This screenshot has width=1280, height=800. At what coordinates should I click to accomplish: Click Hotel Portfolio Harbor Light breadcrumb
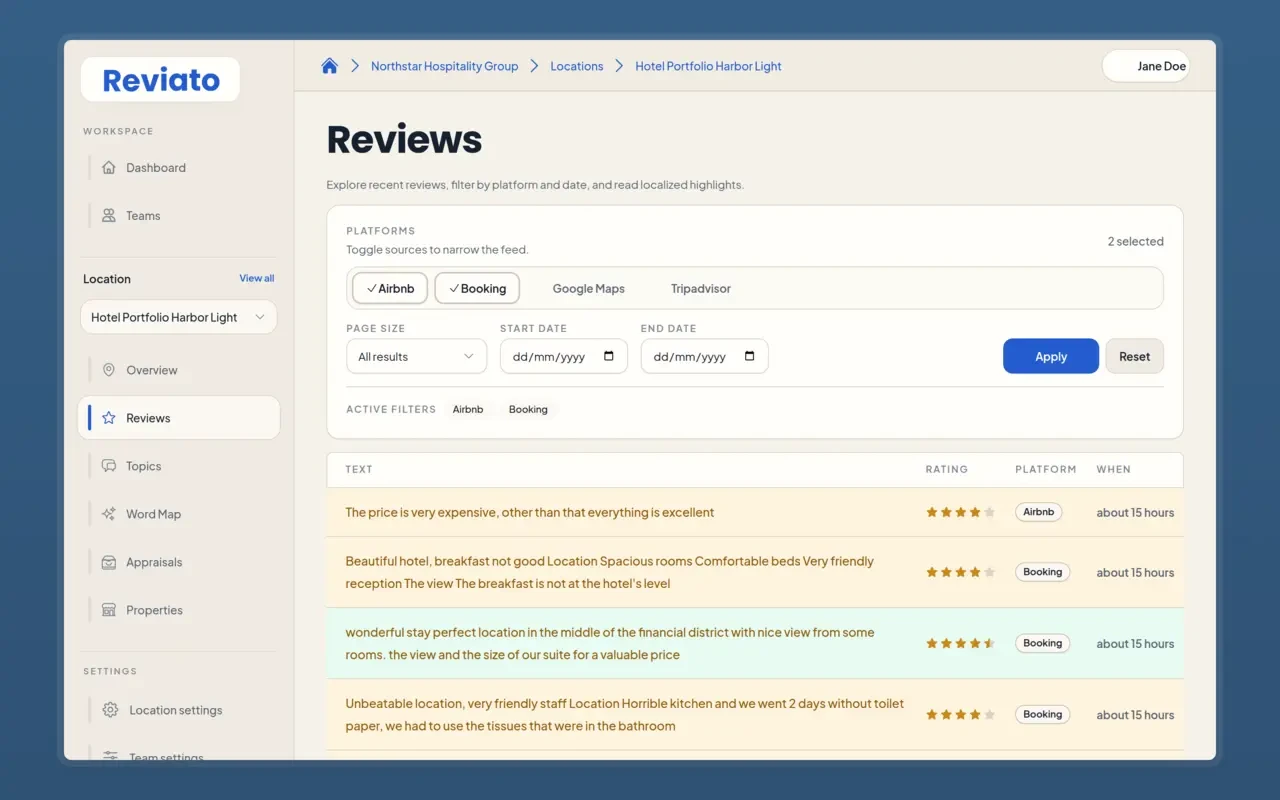708,66
